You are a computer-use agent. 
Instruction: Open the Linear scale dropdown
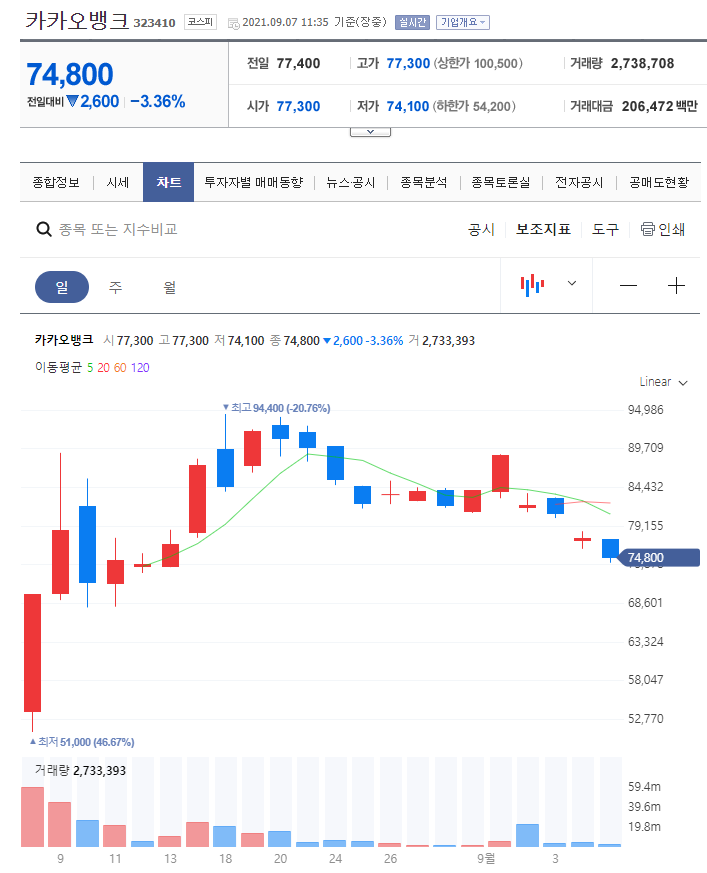[x=663, y=382]
